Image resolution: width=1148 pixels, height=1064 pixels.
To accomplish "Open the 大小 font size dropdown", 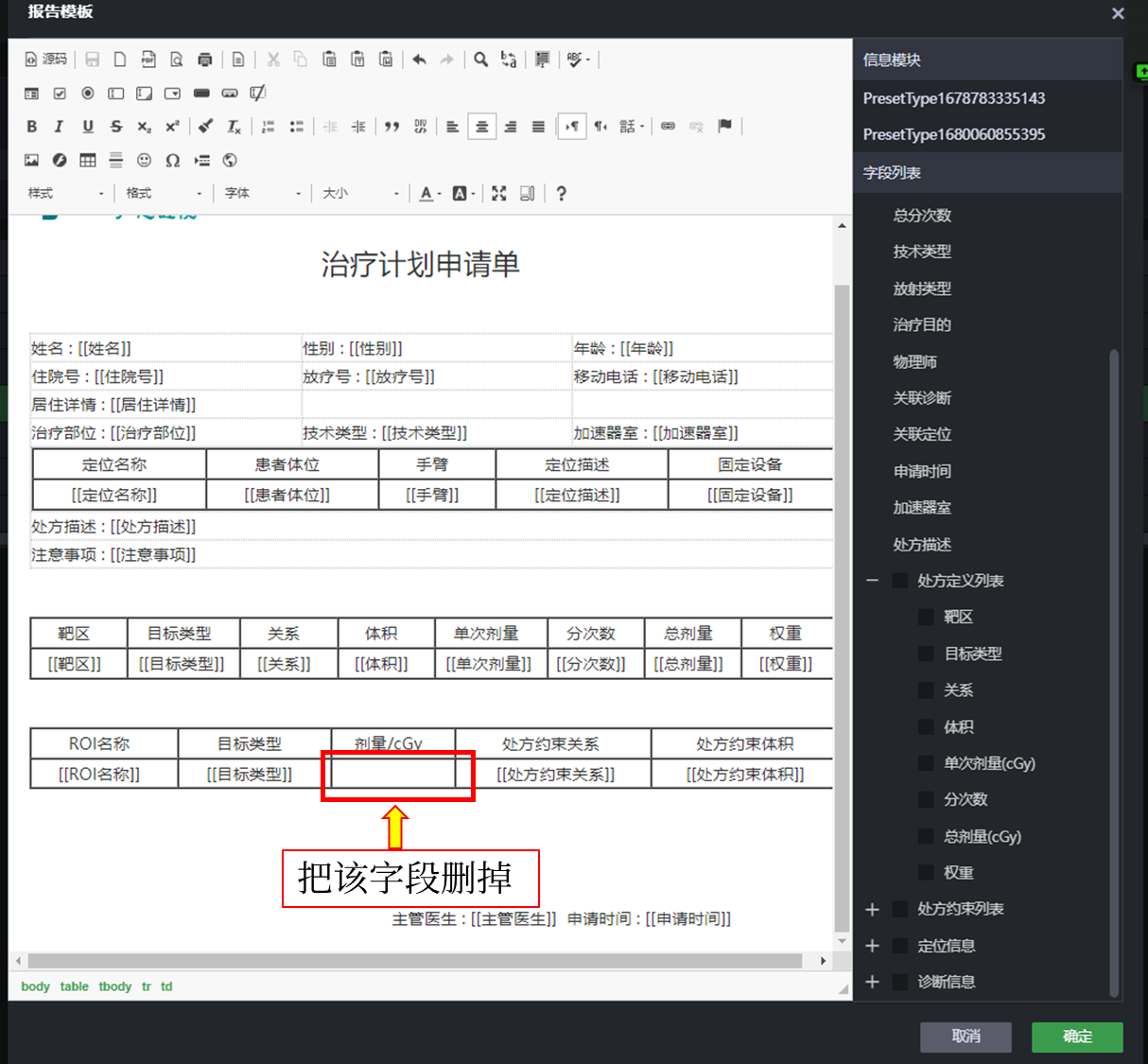I will (360, 193).
